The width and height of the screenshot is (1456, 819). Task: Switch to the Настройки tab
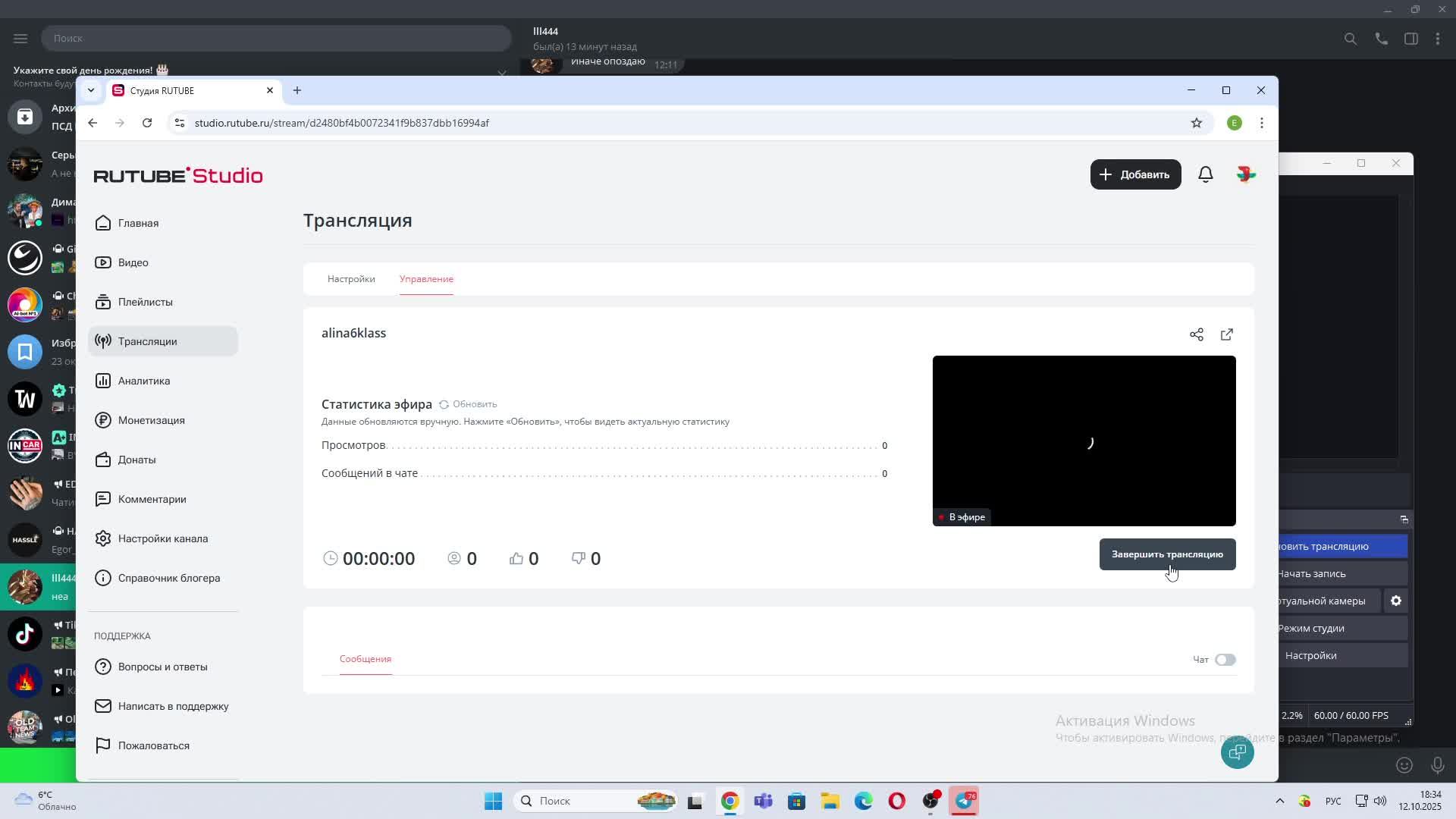[x=351, y=279]
